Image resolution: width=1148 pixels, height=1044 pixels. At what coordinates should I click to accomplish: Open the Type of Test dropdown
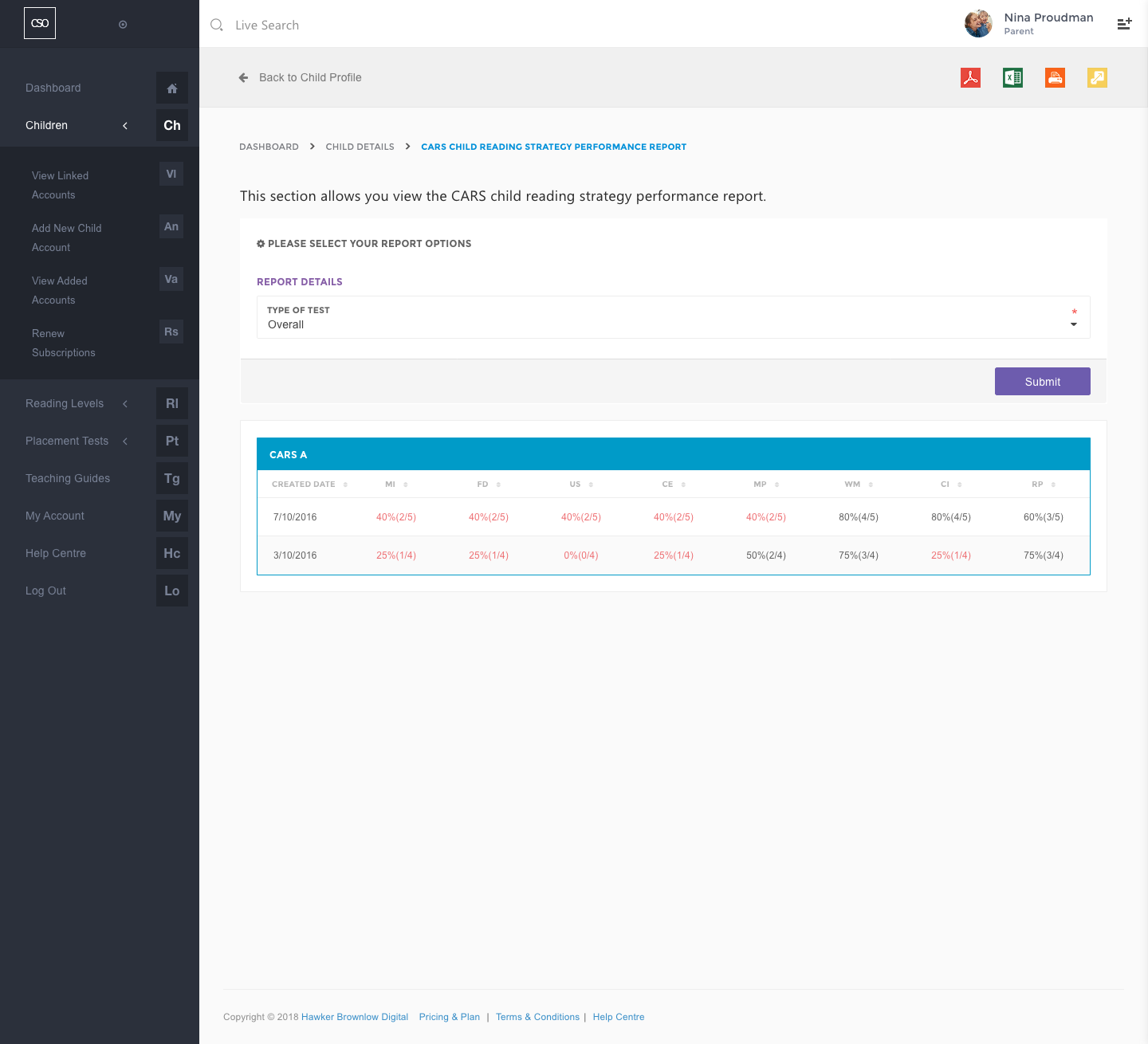(x=674, y=317)
